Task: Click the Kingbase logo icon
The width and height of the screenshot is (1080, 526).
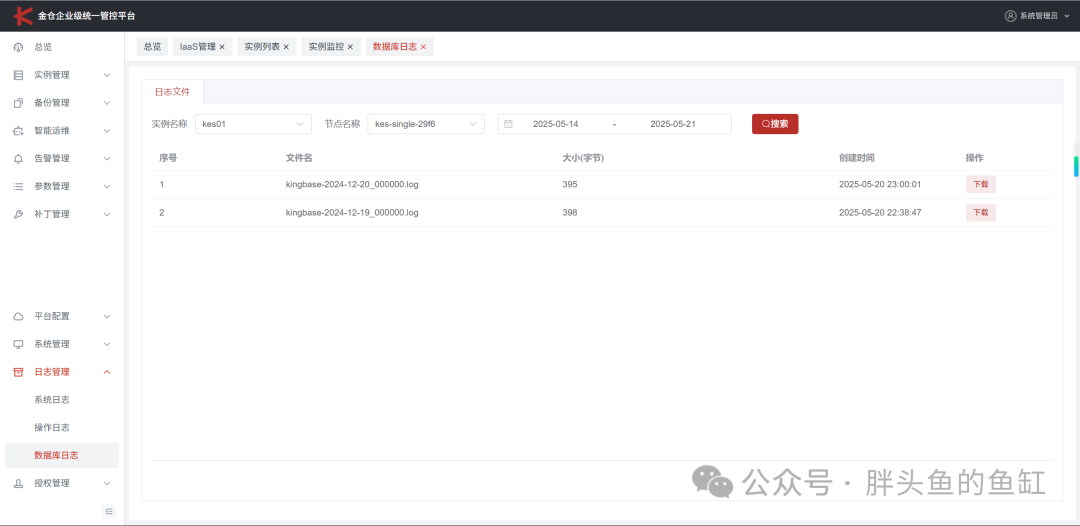Action: pyautogui.click(x=23, y=15)
